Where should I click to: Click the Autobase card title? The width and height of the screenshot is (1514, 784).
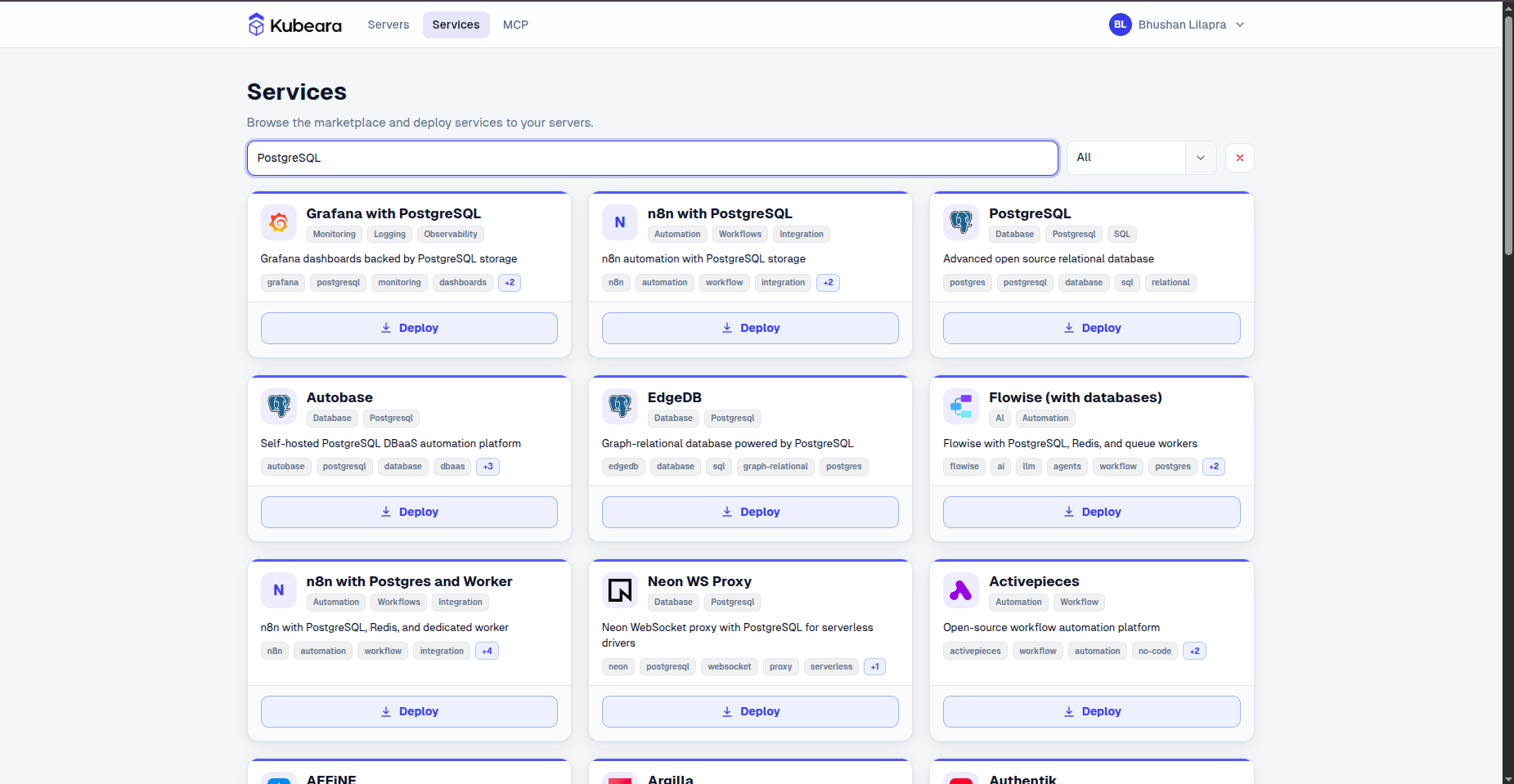coord(339,397)
